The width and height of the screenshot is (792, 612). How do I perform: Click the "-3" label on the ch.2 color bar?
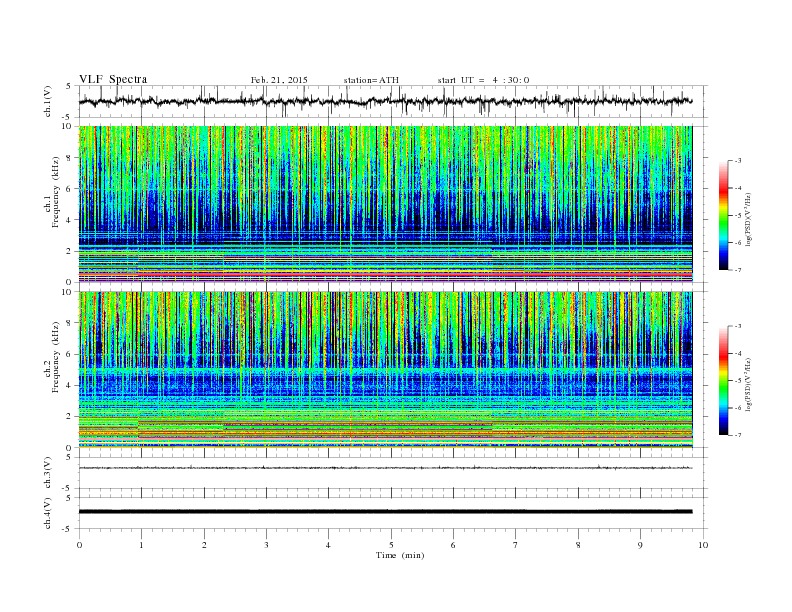[737, 326]
